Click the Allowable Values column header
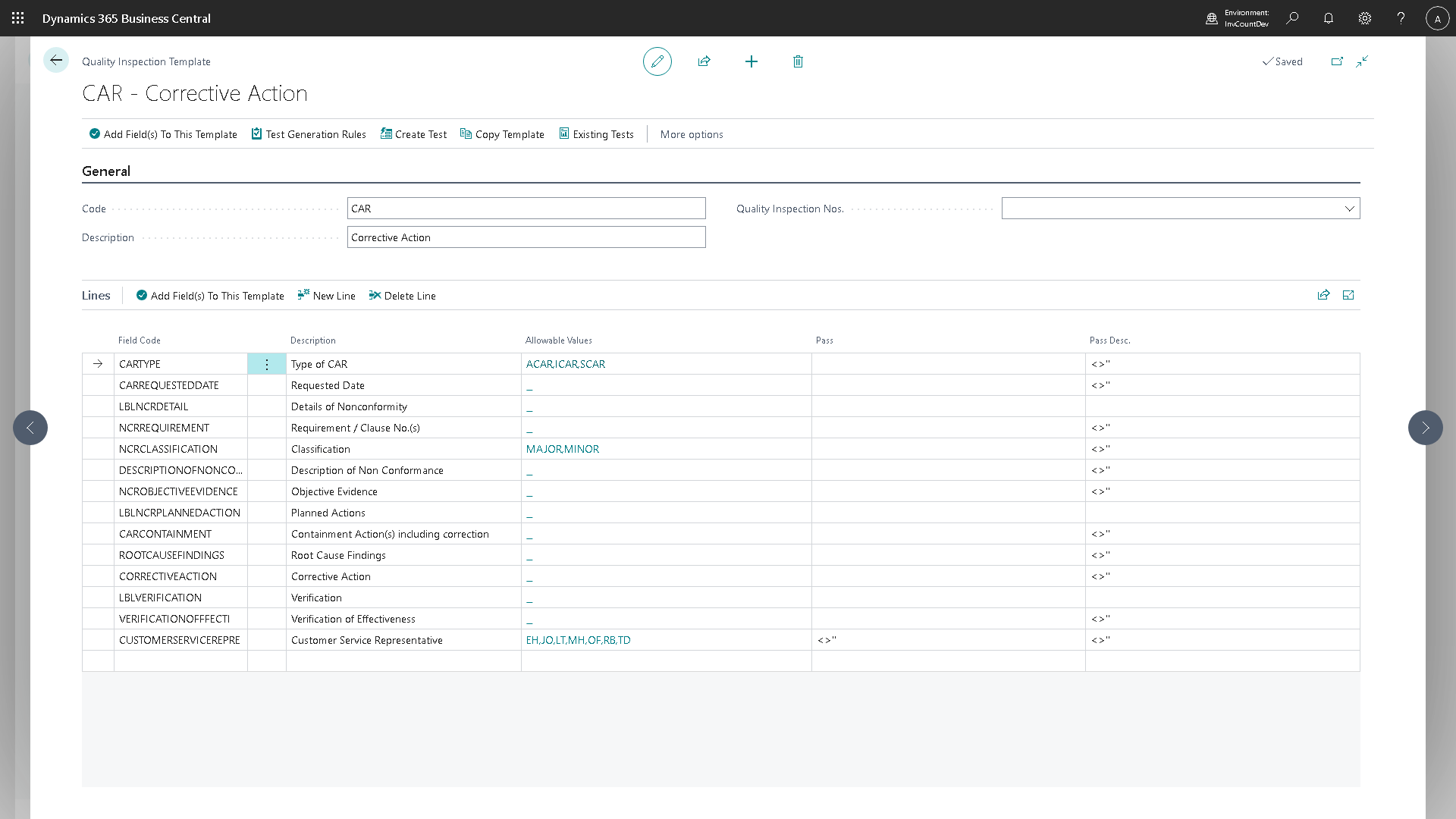This screenshot has width=1456, height=819. coord(559,340)
